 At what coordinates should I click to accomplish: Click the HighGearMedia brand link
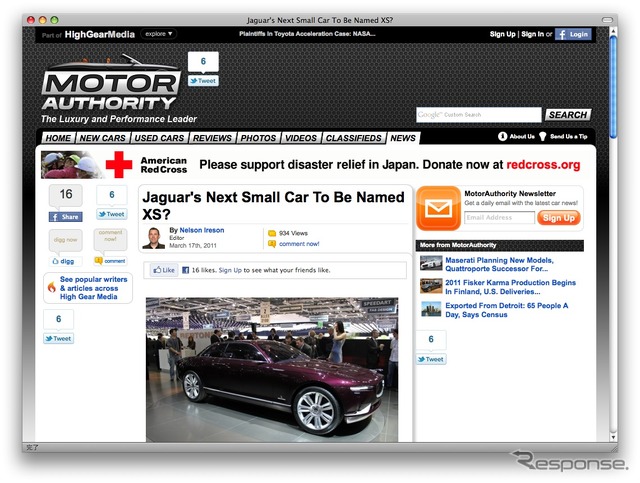(x=100, y=34)
